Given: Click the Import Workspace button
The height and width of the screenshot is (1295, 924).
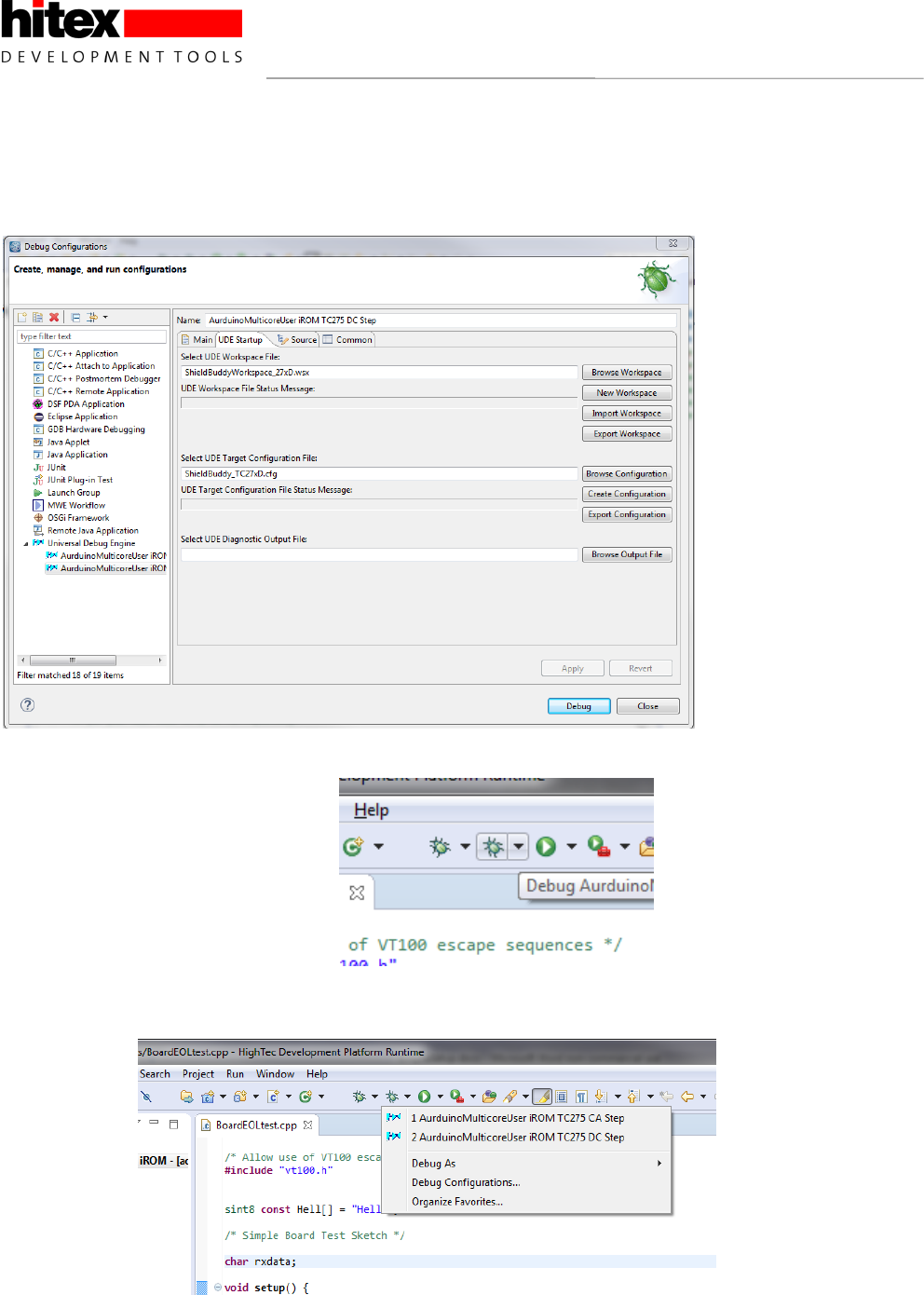Looking at the screenshot, I should 627,414.
